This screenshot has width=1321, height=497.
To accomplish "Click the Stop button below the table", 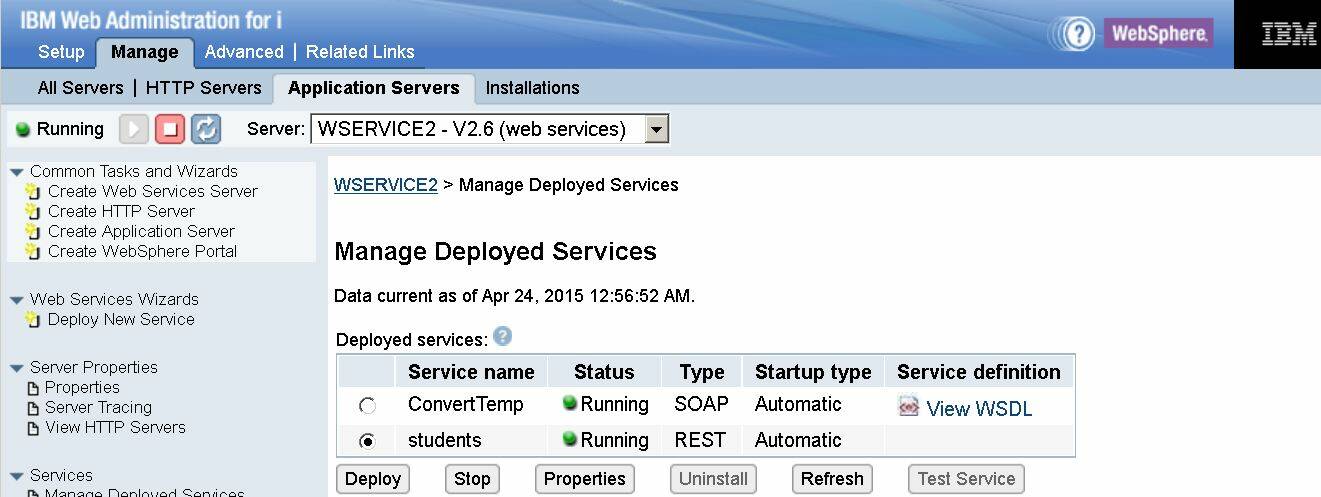I will tap(472, 479).
